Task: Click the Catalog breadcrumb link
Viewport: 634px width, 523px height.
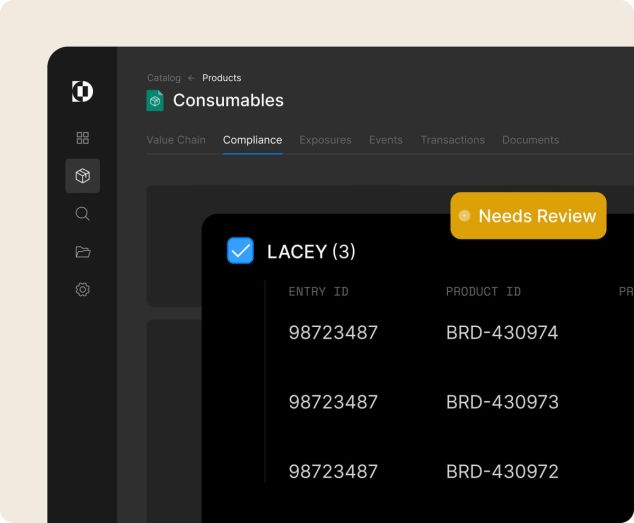Action: click(x=164, y=78)
